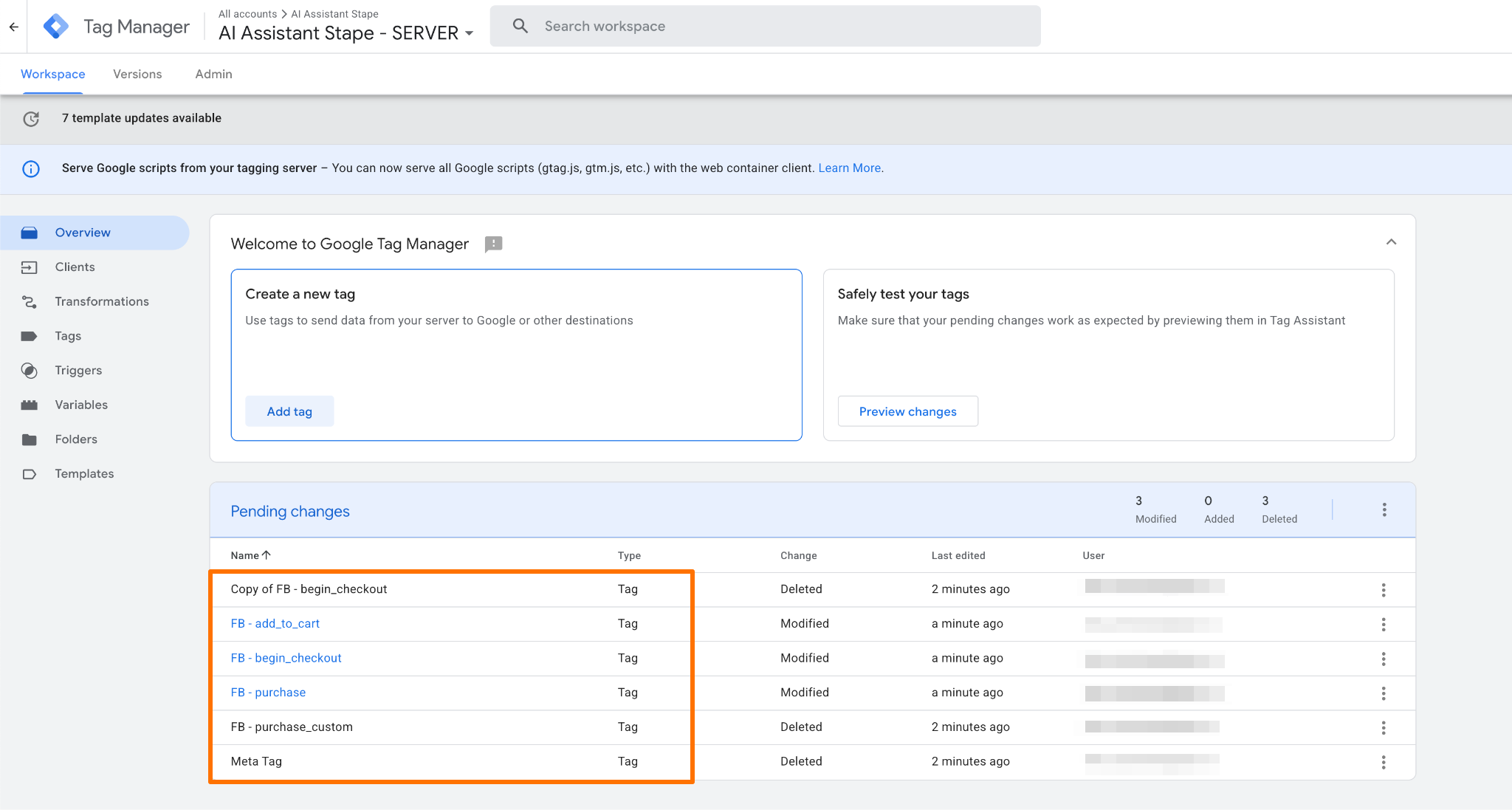Viewport: 1512px width, 810px height.
Task: Click the Create a new tag card title
Action: (300, 294)
